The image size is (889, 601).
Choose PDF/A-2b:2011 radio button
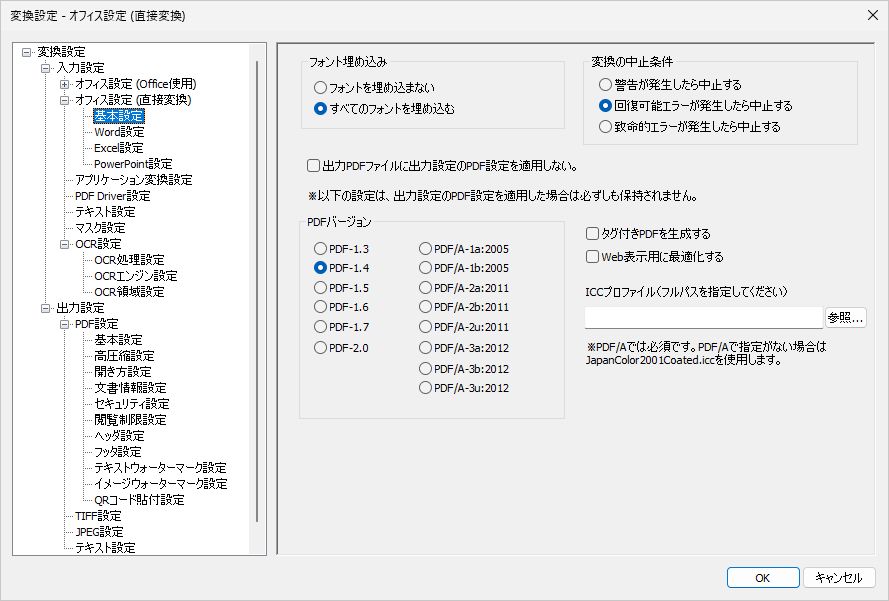click(426, 306)
